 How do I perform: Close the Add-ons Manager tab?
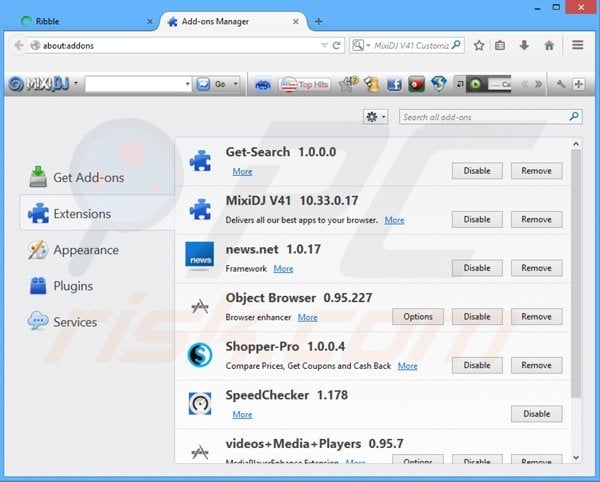(x=296, y=22)
